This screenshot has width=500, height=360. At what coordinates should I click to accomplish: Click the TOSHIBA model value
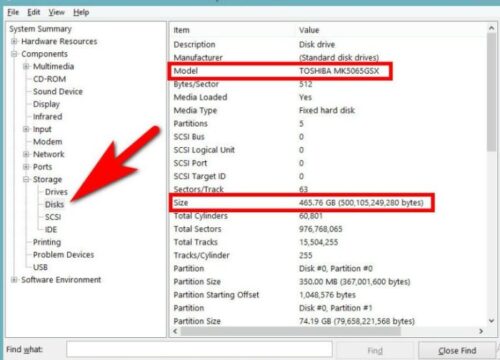[339, 71]
